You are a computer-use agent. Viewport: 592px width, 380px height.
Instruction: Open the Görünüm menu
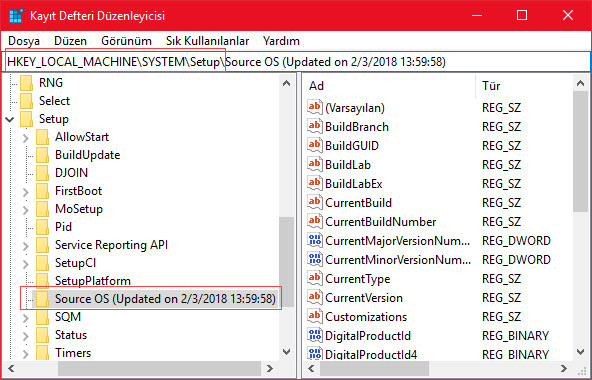[126, 41]
